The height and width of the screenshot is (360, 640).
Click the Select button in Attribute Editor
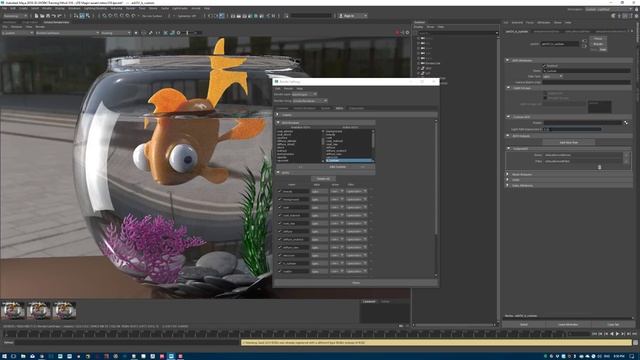(524, 324)
